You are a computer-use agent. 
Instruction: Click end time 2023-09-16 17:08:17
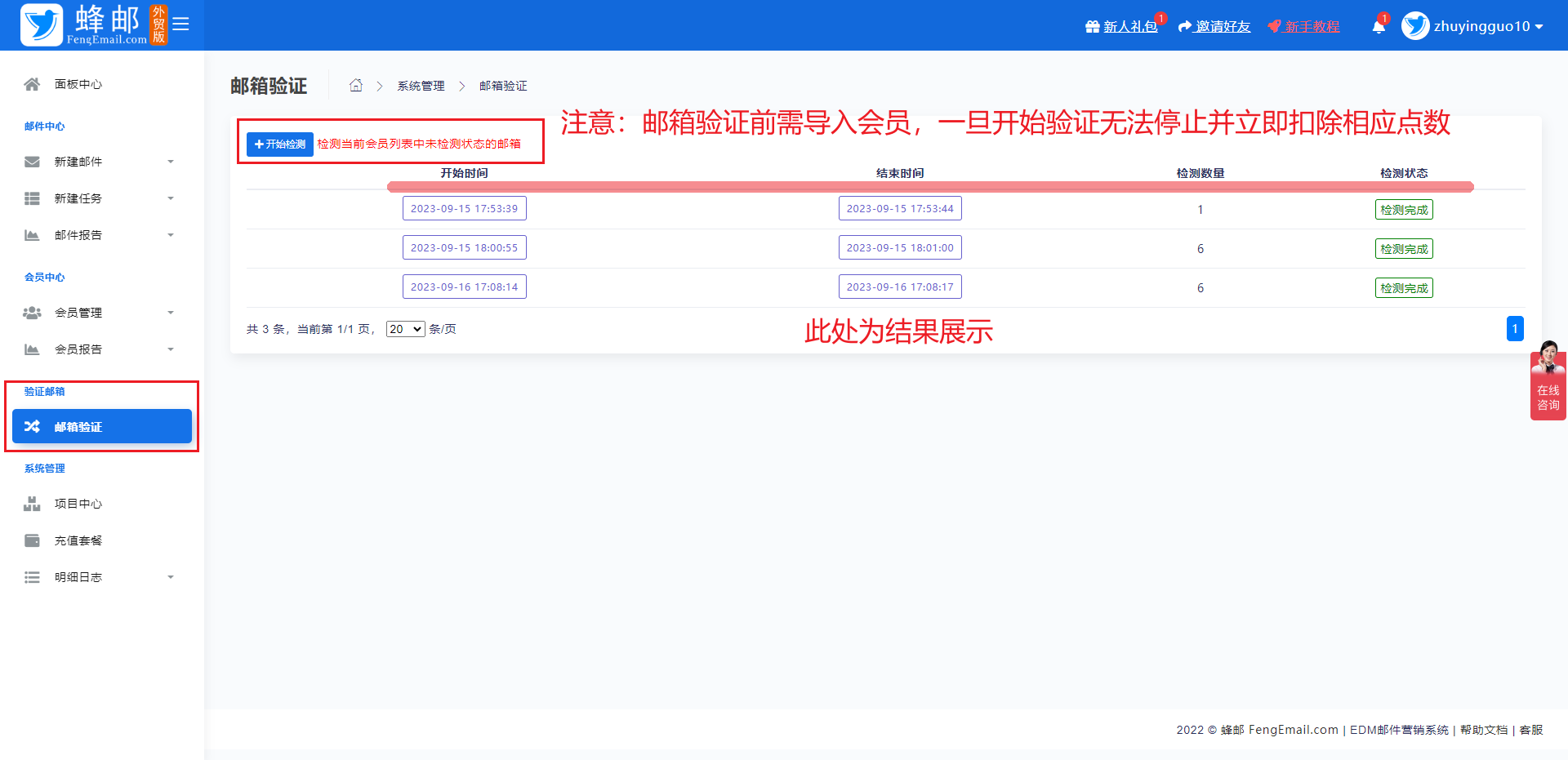(x=900, y=287)
